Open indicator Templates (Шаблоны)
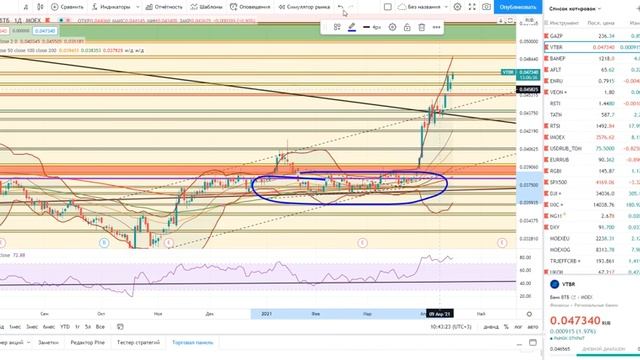Viewport: 640px width, 360px height. [x=206, y=7]
